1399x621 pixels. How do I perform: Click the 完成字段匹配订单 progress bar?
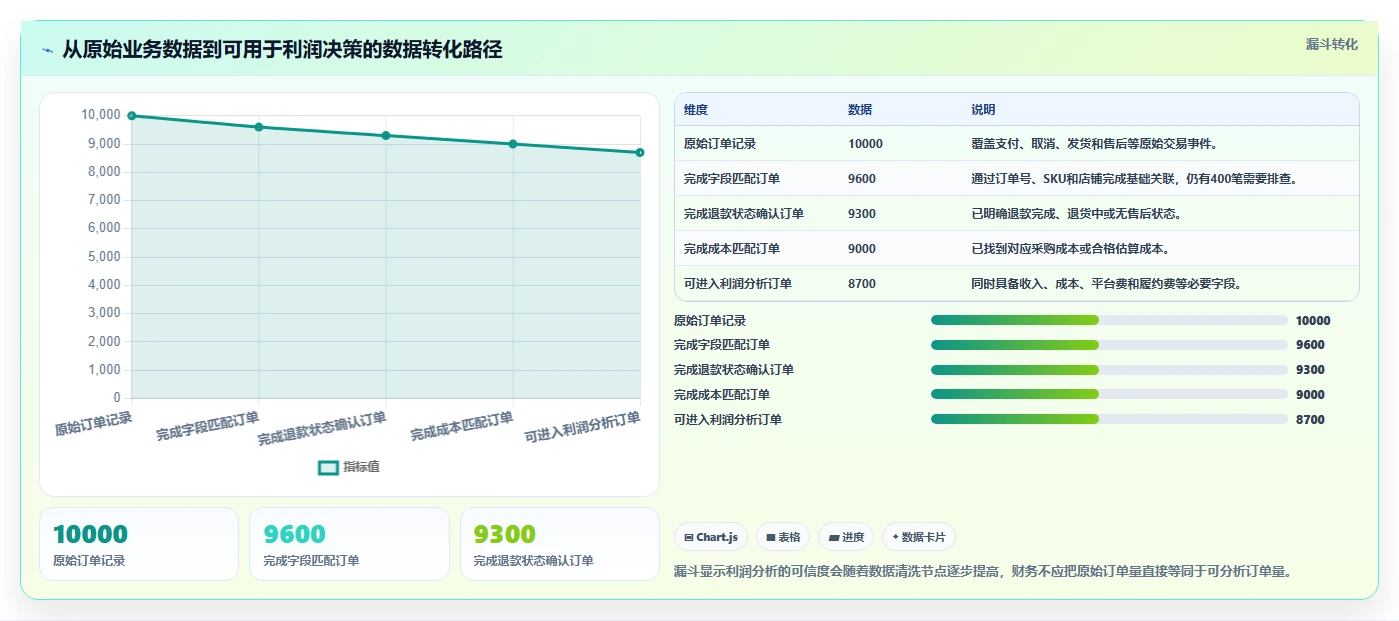tap(1109, 345)
